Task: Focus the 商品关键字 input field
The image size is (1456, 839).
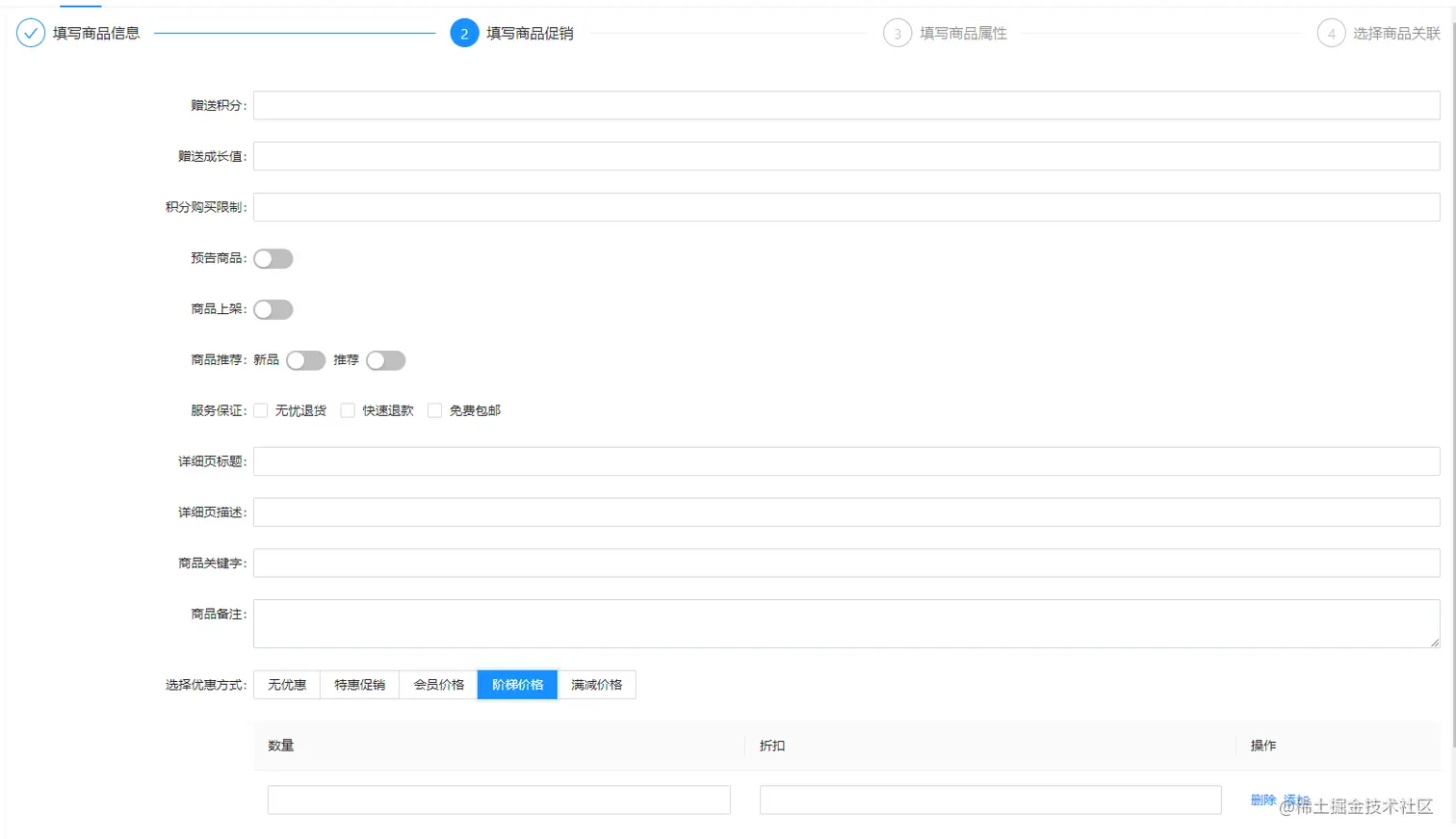Action: [x=846, y=564]
